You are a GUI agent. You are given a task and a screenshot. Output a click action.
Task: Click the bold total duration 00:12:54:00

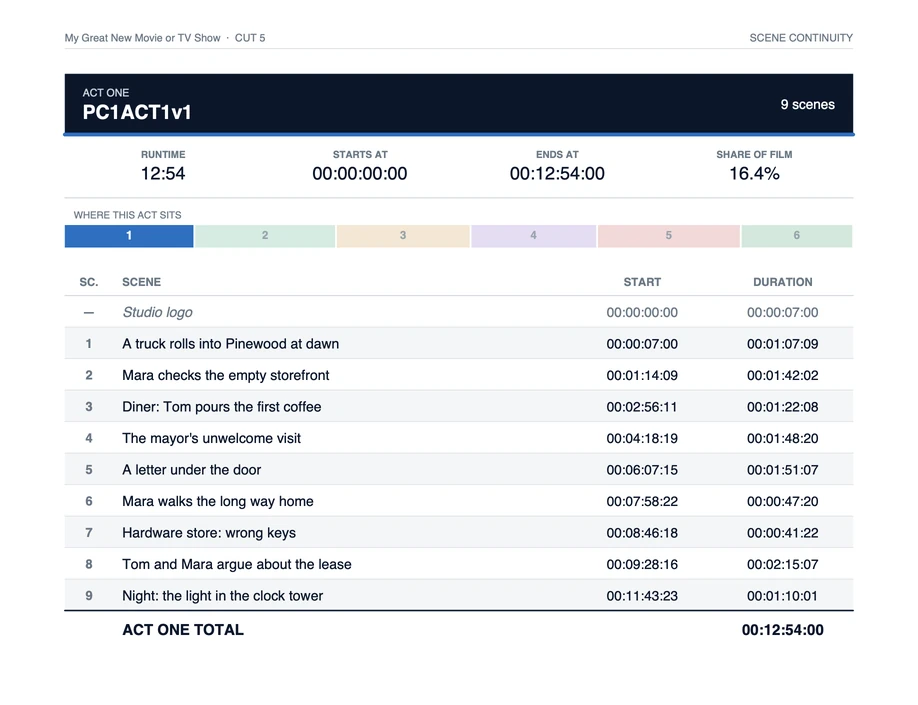783,630
